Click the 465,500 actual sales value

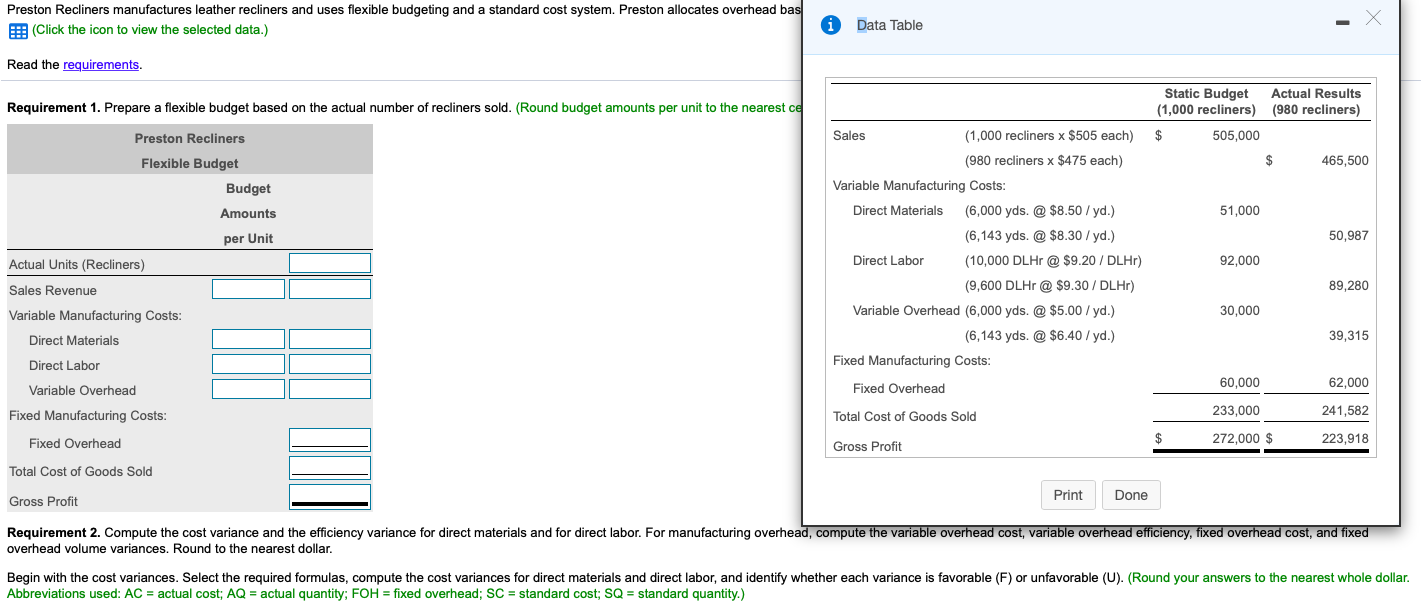click(x=1345, y=160)
